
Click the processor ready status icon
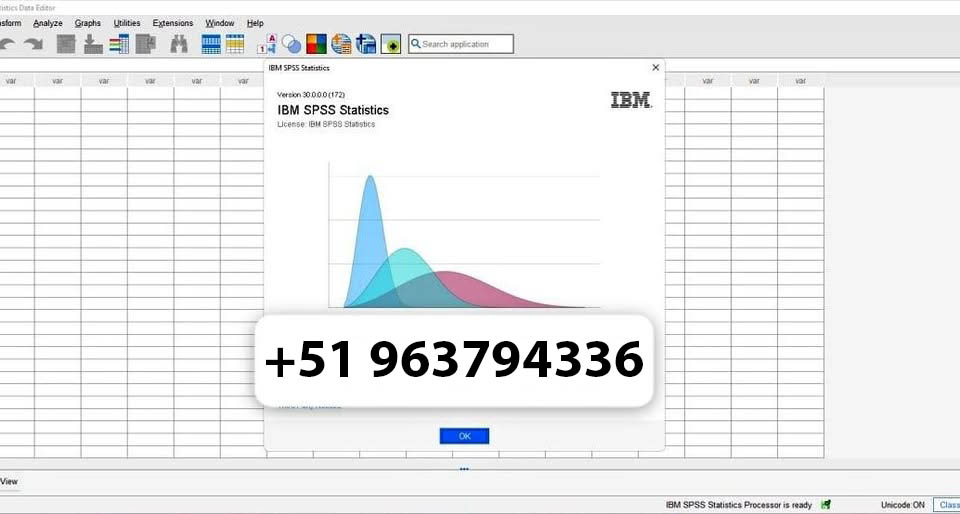pyautogui.click(x=826, y=505)
